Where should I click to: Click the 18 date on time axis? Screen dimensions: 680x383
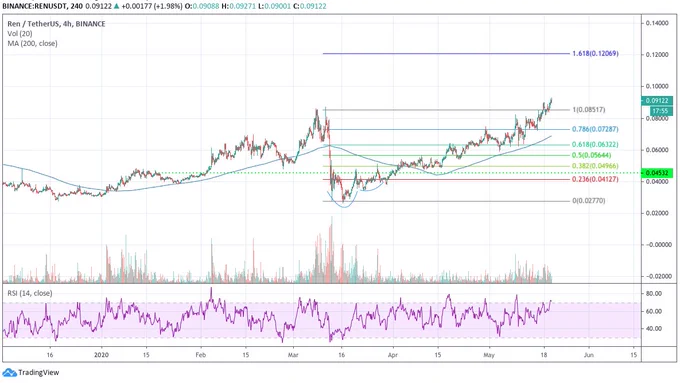(x=544, y=355)
